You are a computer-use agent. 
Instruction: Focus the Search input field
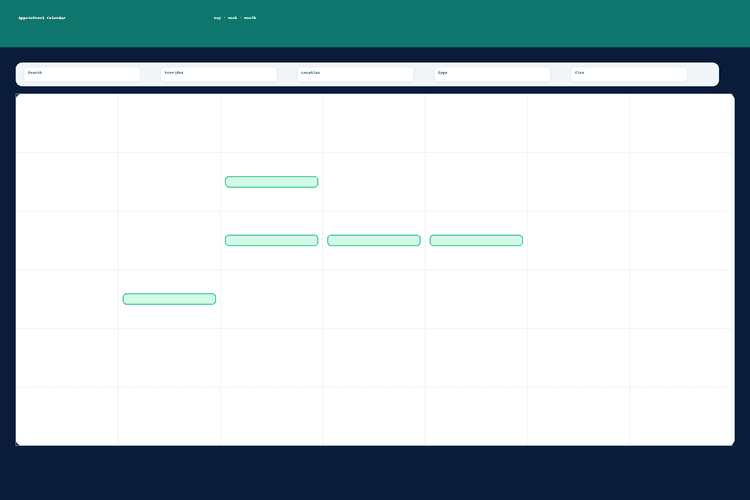(x=82, y=74)
